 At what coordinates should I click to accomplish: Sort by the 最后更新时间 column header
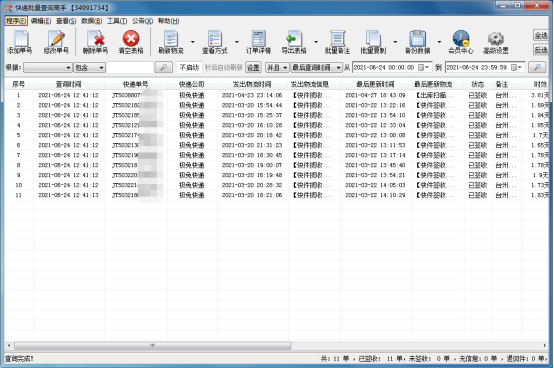click(x=375, y=84)
